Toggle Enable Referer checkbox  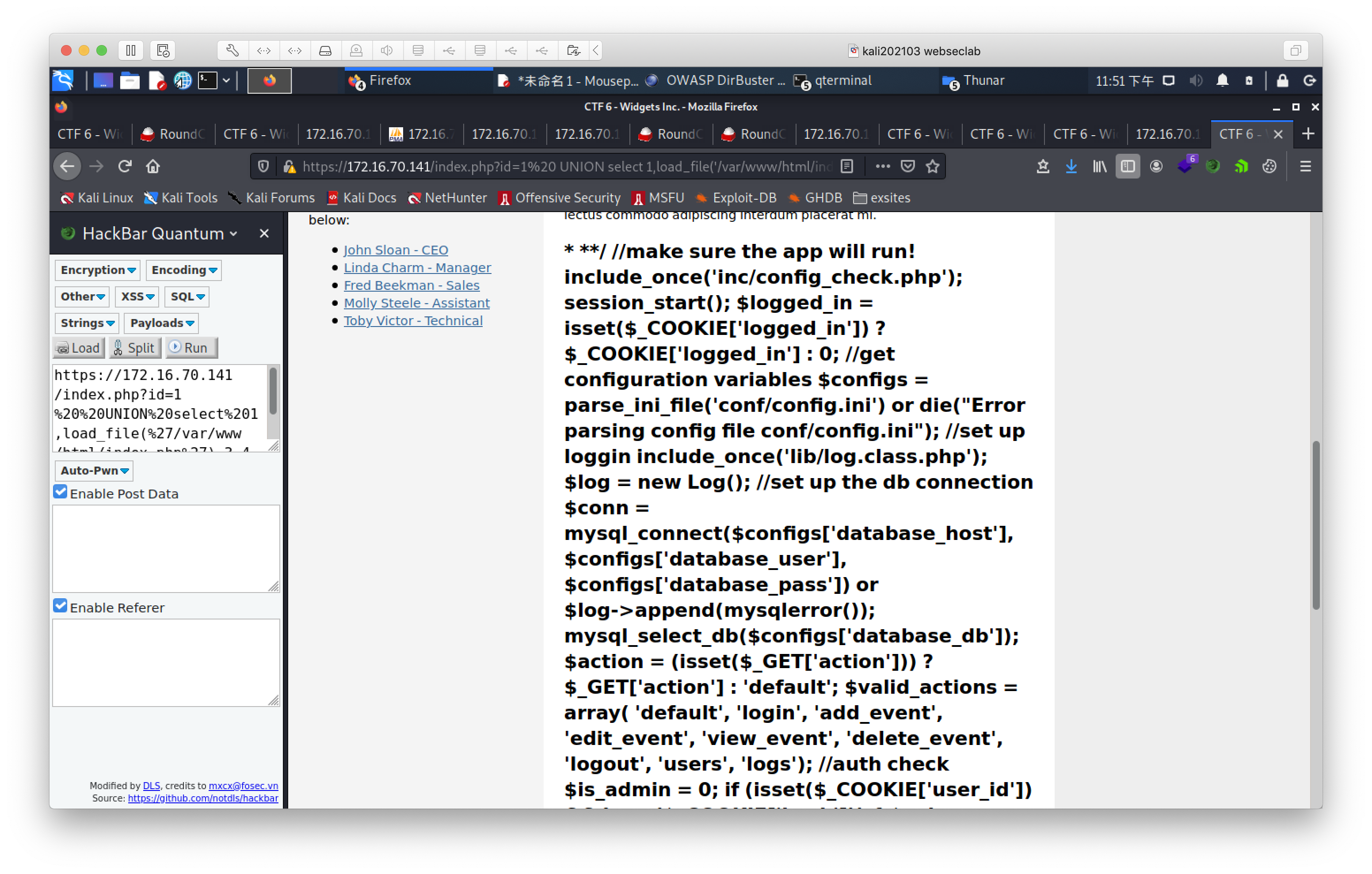[61, 607]
